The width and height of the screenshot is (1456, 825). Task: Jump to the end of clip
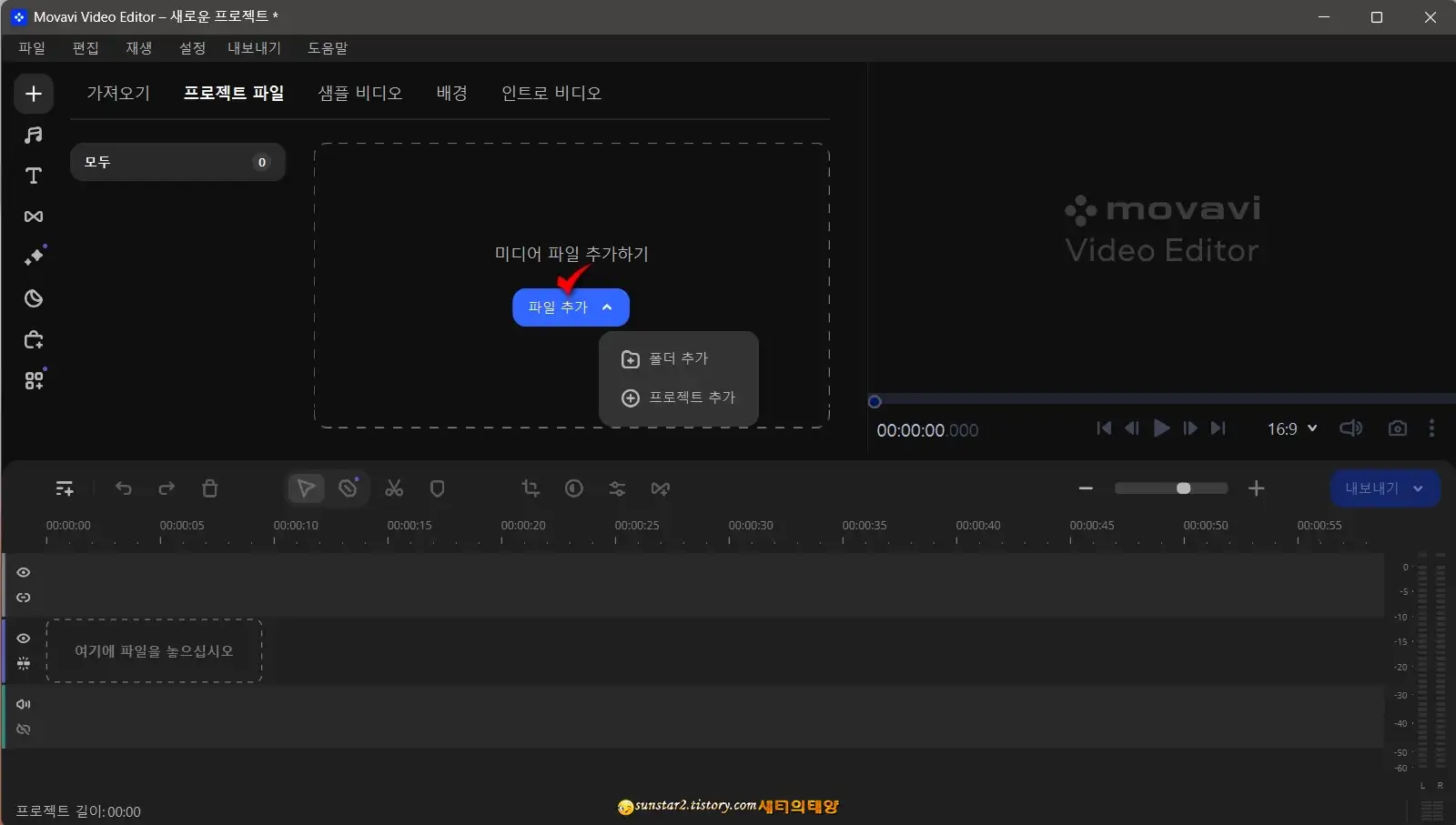[1218, 428]
